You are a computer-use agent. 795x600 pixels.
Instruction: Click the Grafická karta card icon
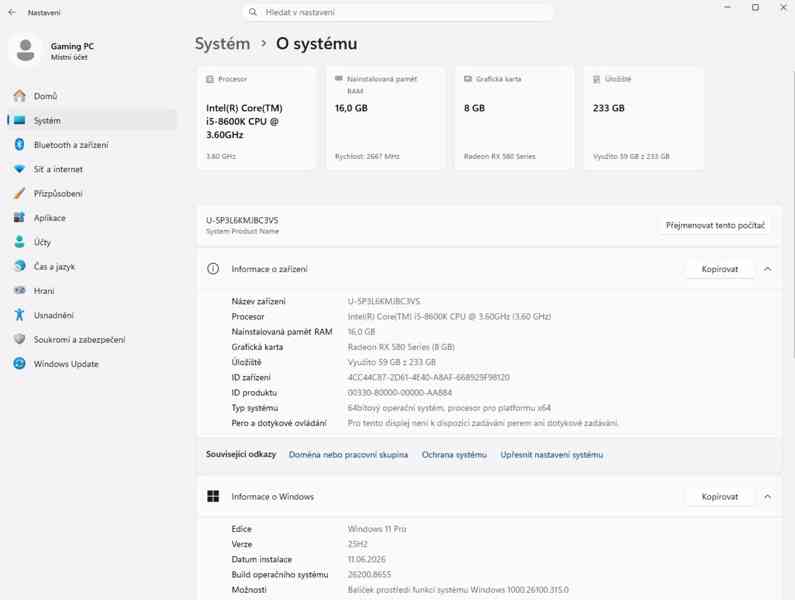click(467, 79)
